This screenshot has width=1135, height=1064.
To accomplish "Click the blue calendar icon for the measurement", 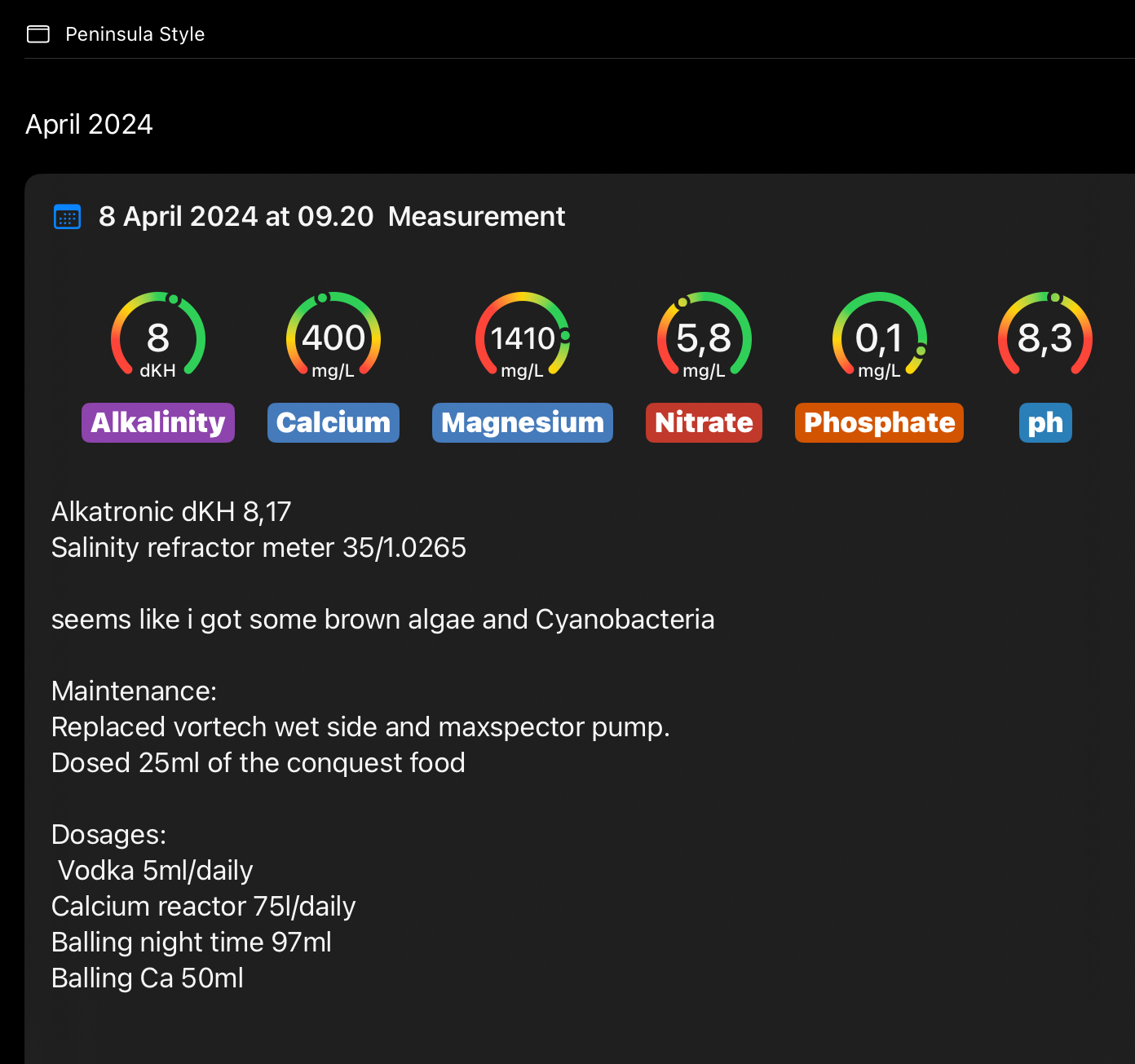I will 67,217.
